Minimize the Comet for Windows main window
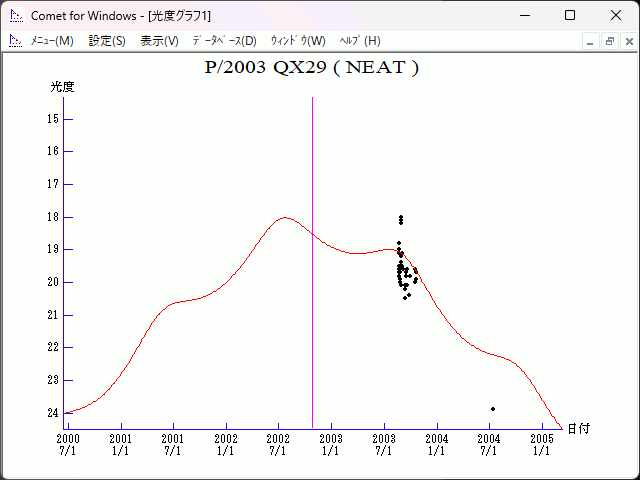 (525, 16)
